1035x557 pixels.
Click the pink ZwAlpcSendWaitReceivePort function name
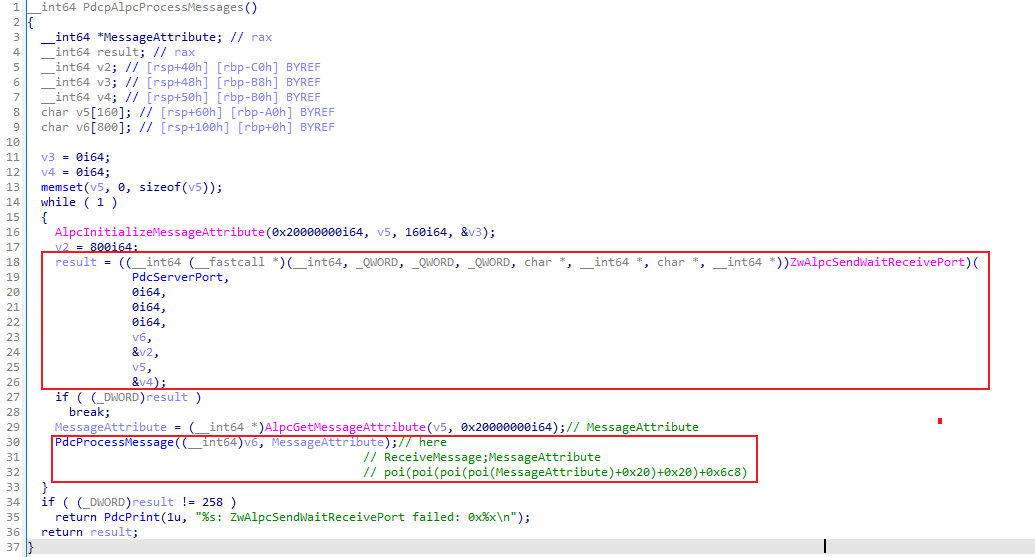877,262
